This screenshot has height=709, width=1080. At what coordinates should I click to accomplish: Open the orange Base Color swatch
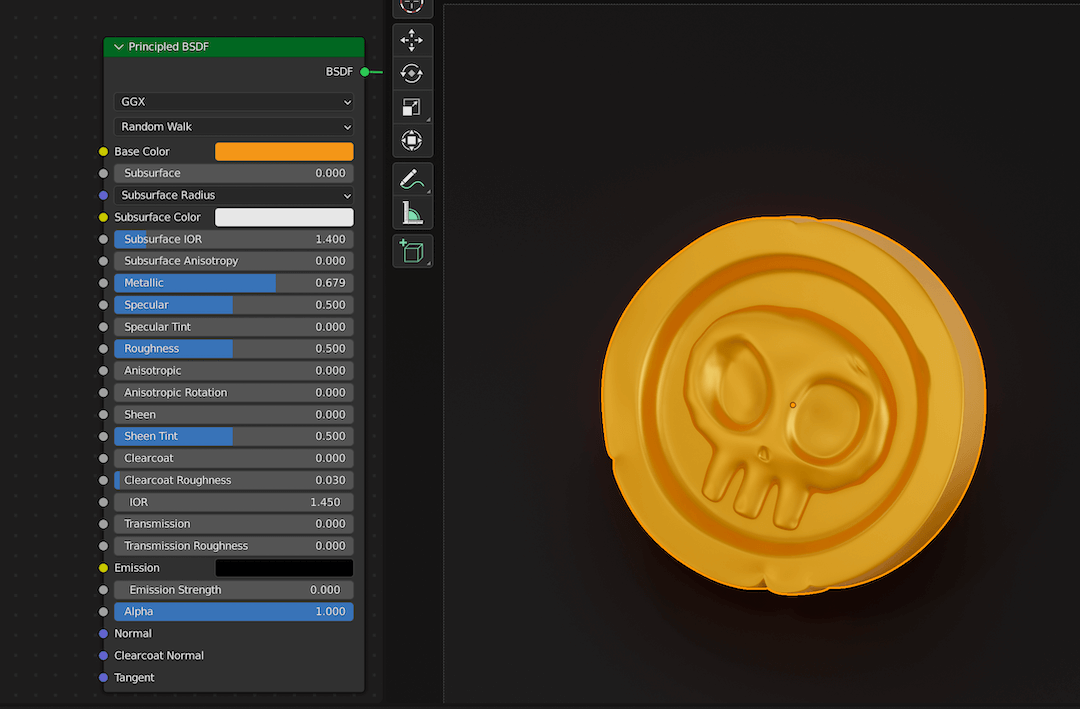click(x=284, y=151)
